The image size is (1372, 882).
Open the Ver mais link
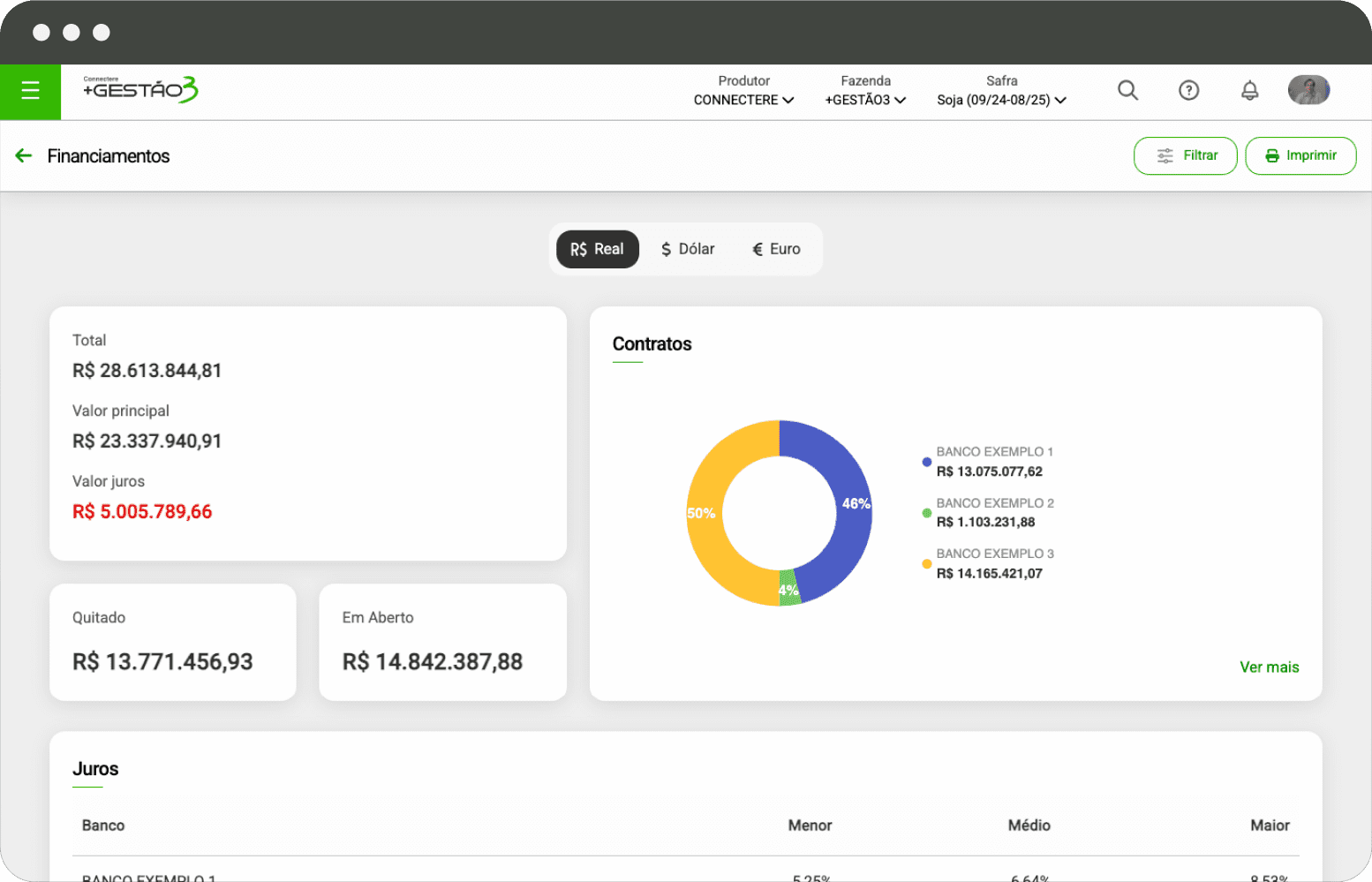tap(1269, 667)
